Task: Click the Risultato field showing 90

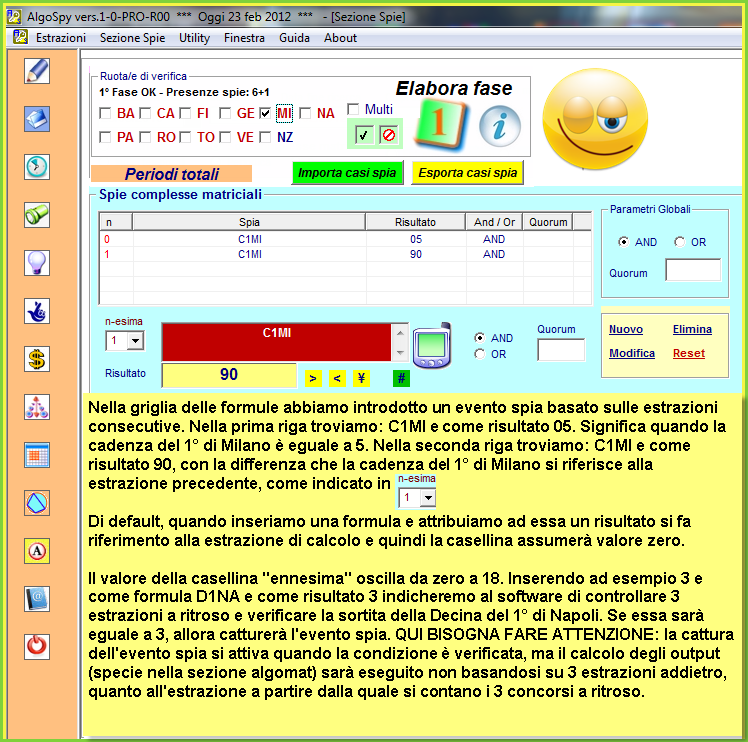Action: tap(229, 375)
